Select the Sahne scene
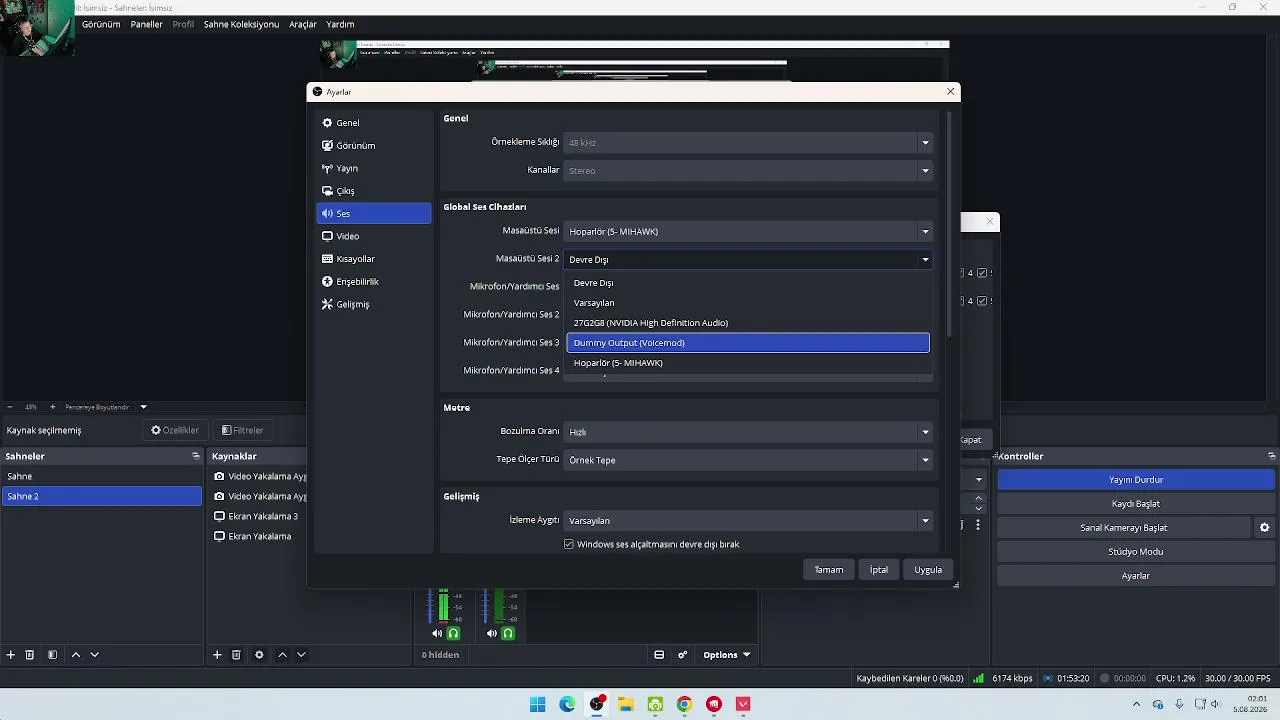 point(102,477)
